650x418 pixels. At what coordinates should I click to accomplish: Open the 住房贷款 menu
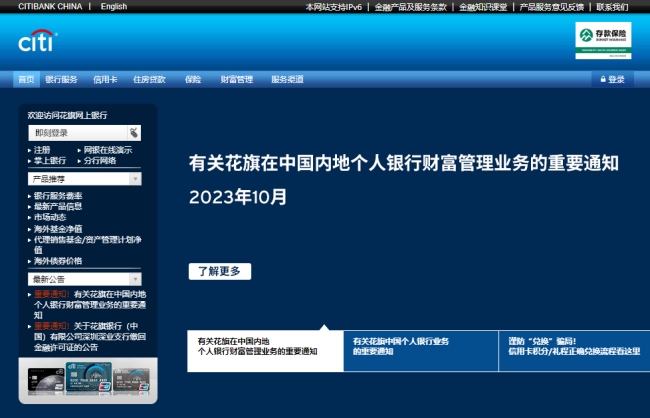pos(149,79)
